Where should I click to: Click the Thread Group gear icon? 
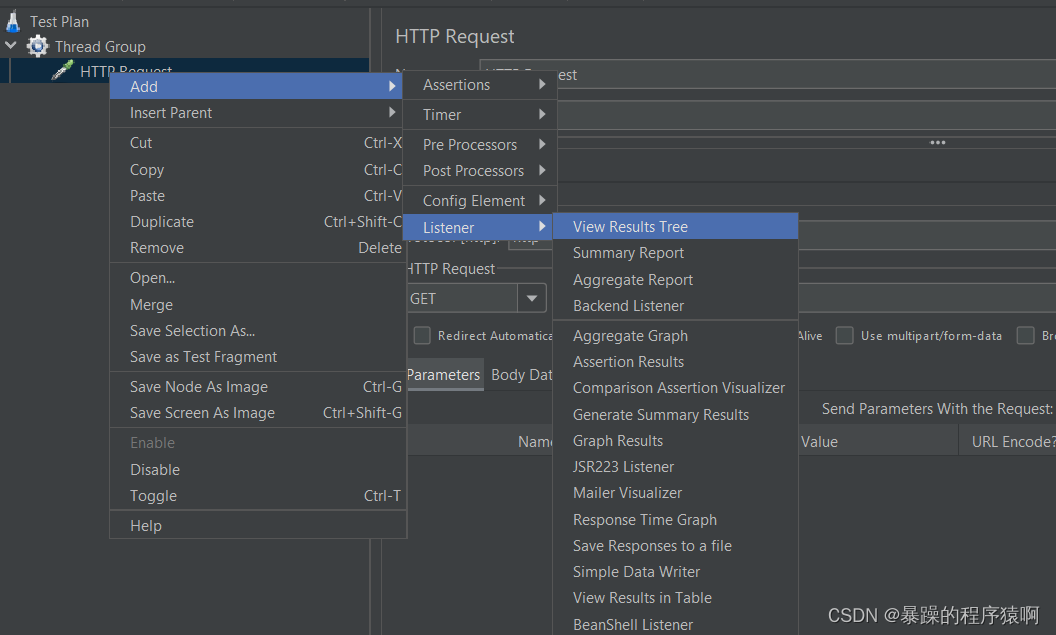(x=38, y=46)
